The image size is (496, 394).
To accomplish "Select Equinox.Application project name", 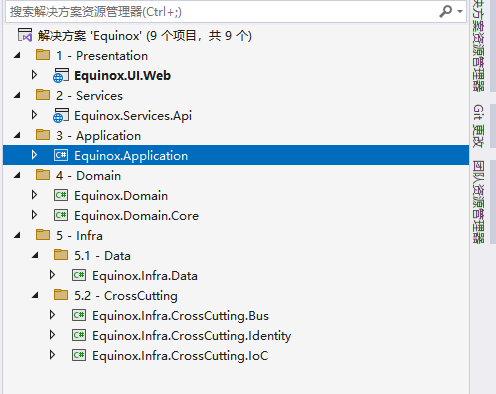I will click(131, 156).
